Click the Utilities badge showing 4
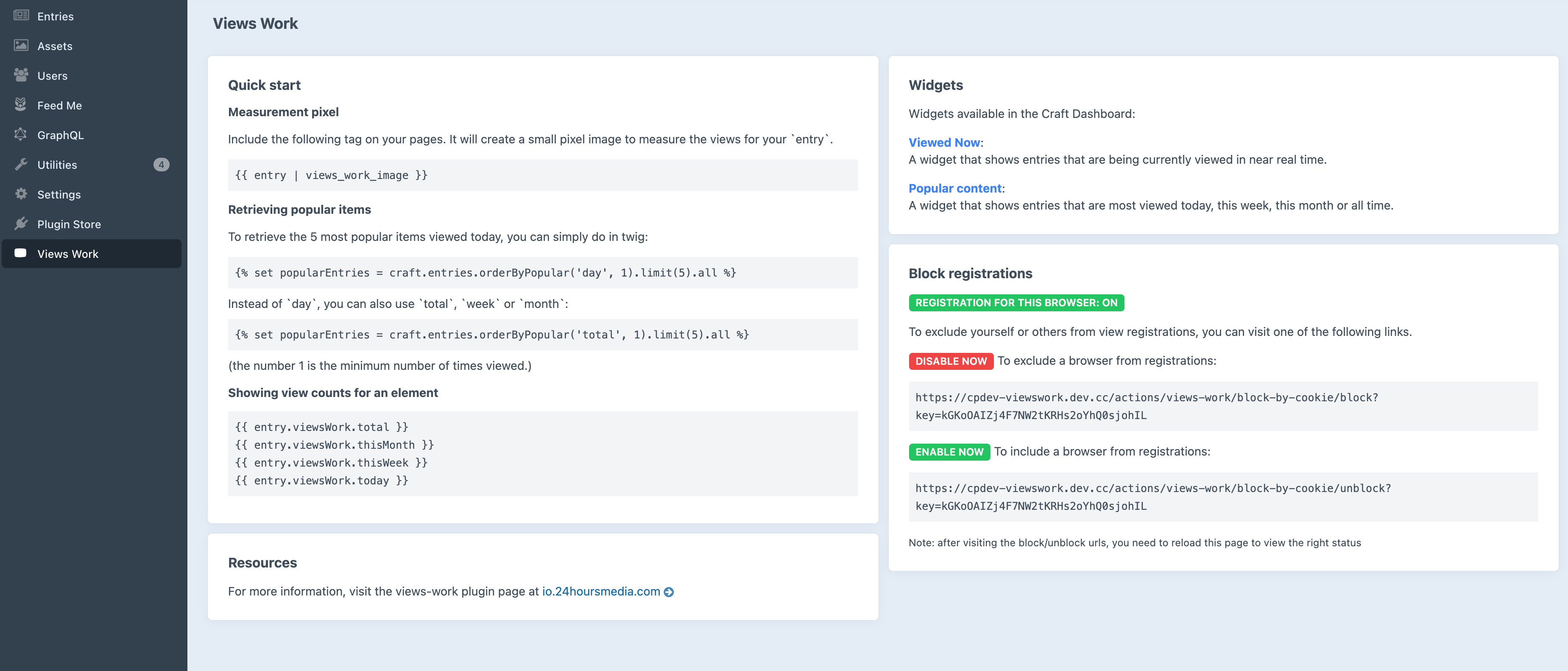The image size is (1568, 671). [161, 165]
